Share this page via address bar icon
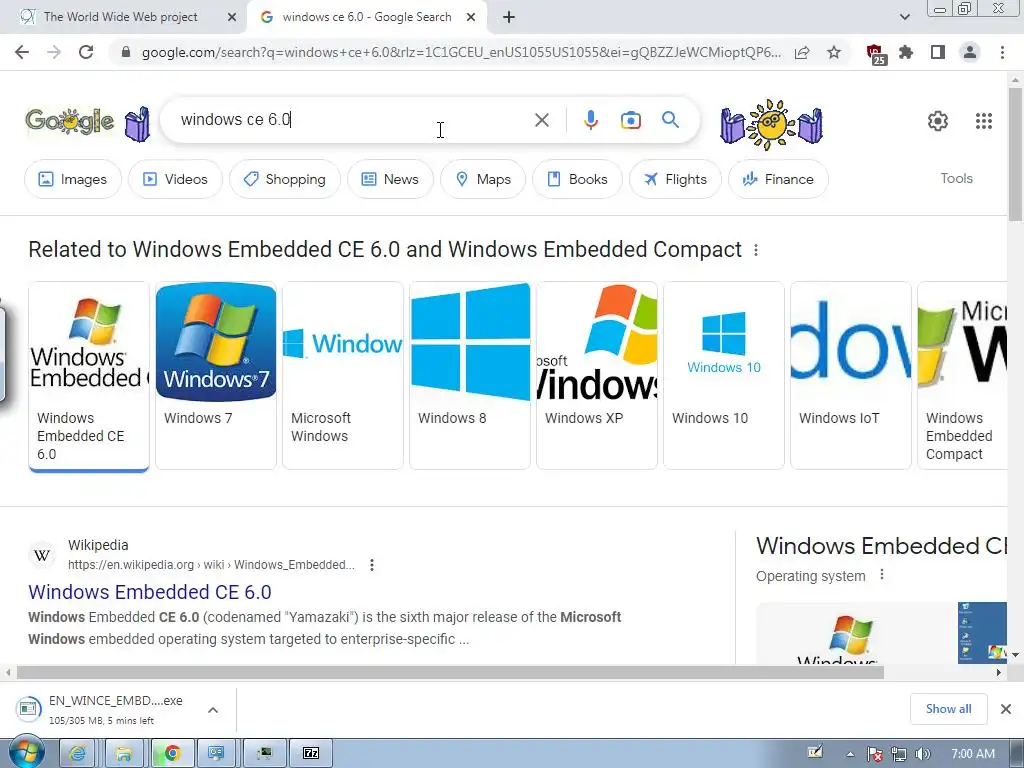The width and height of the screenshot is (1024, 768). click(x=802, y=52)
